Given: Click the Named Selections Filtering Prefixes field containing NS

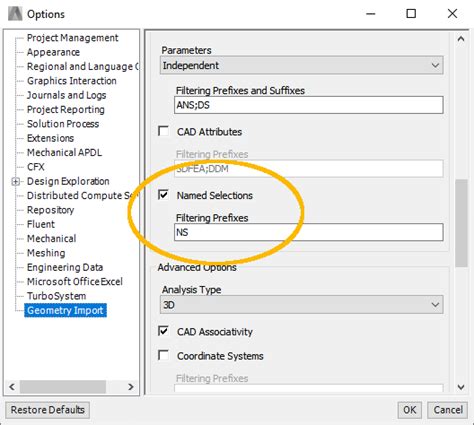Looking at the screenshot, I should click(309, 232).
